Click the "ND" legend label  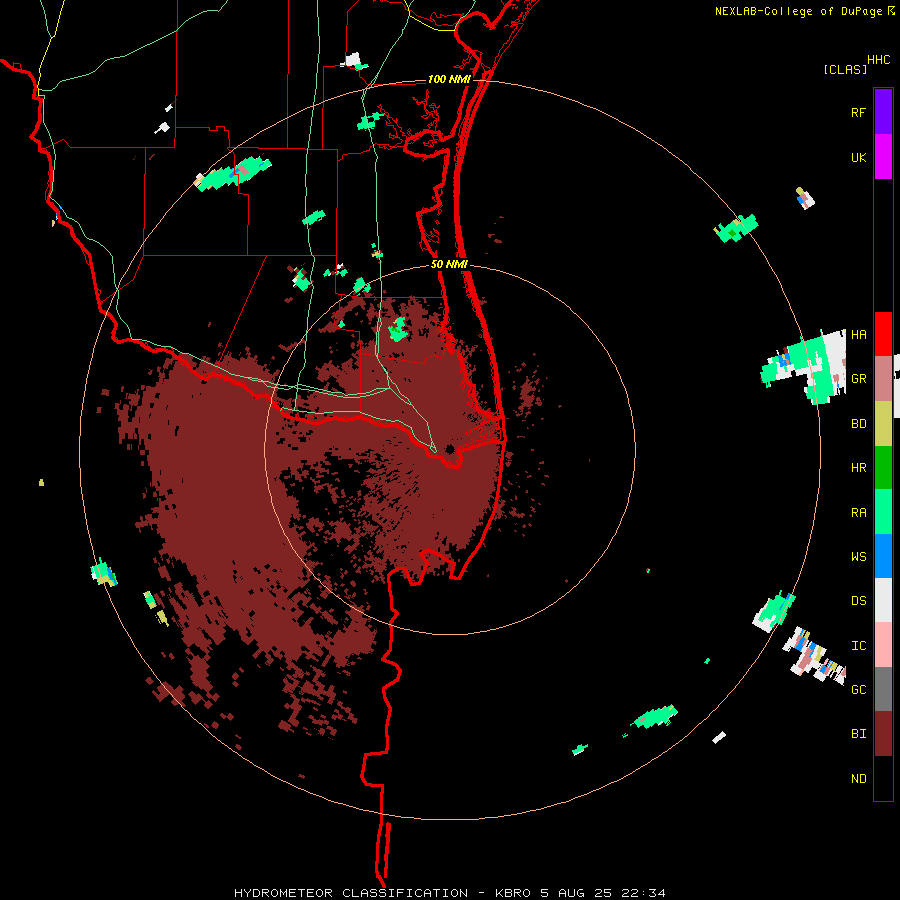point(858,779)
